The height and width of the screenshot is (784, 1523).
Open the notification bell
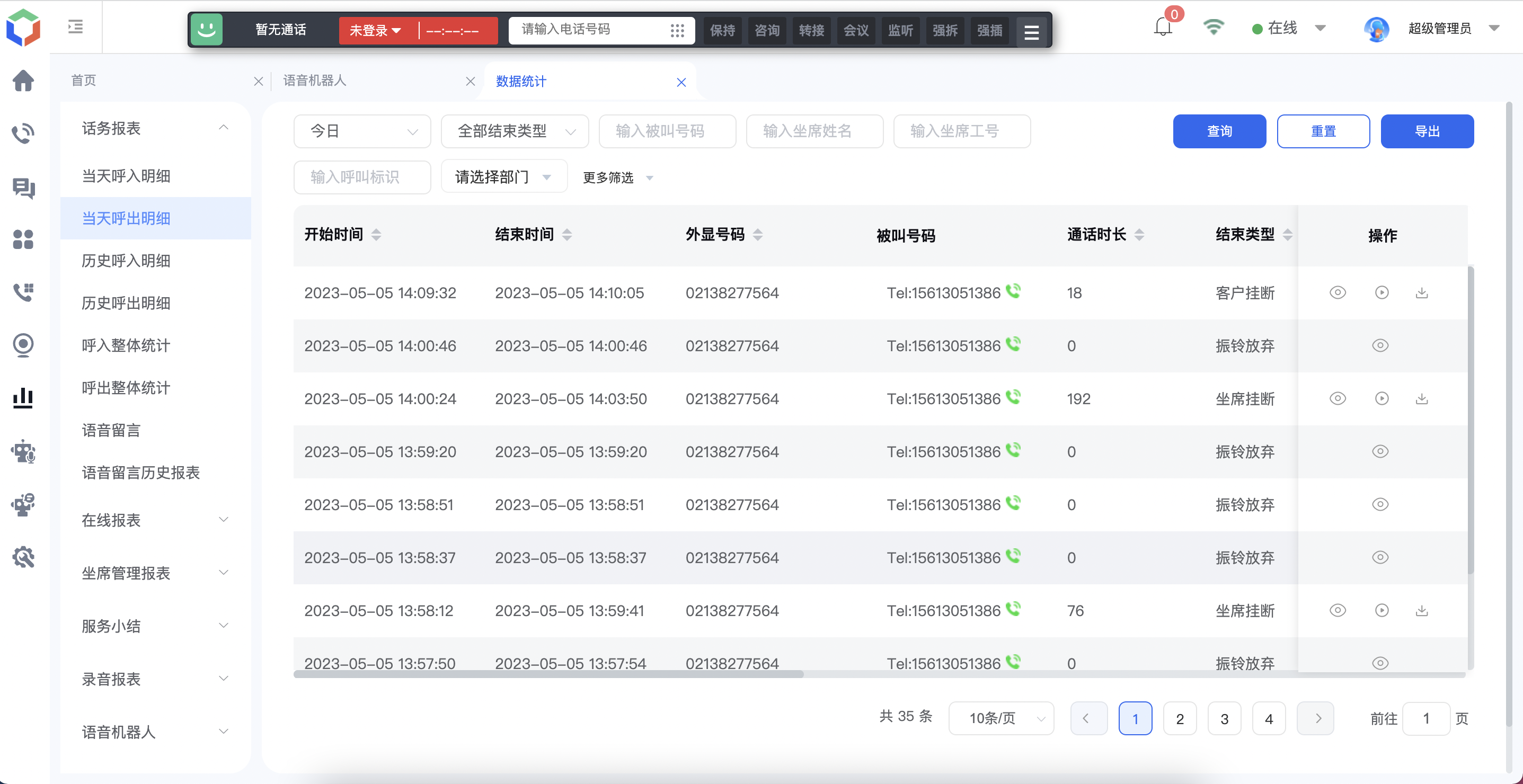click(1163, 26)
